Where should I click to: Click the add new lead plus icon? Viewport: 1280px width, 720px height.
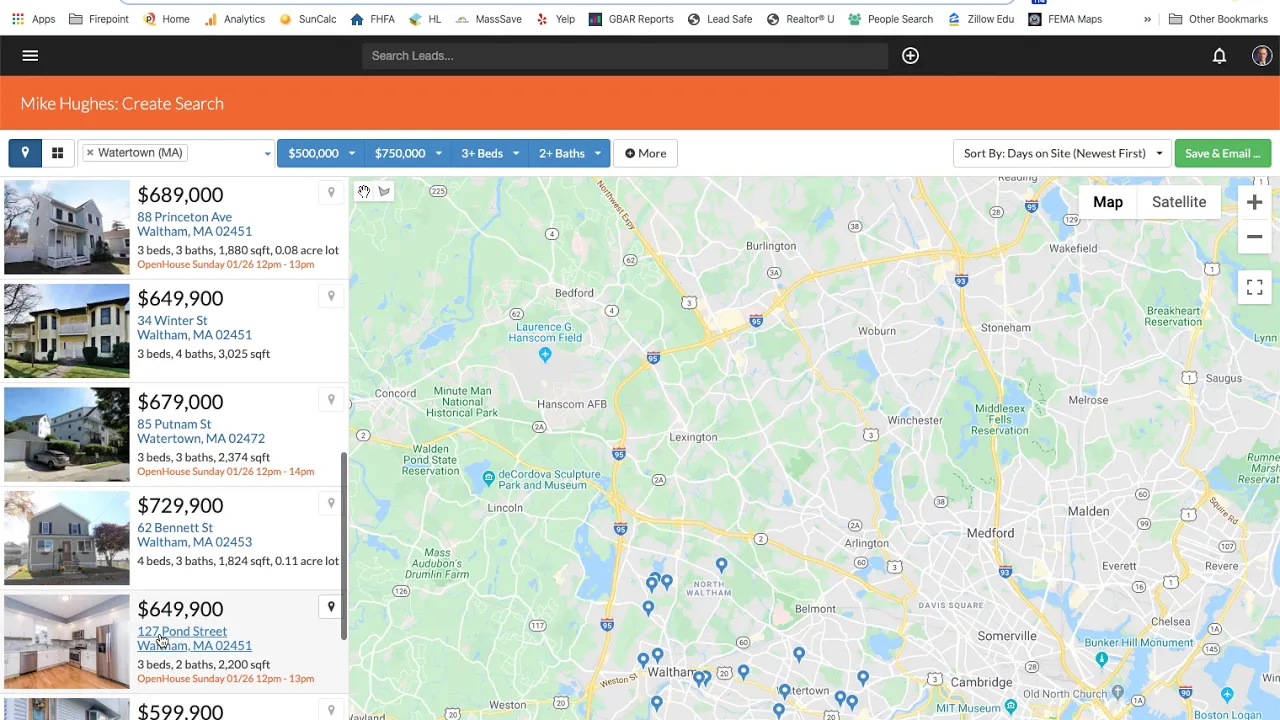click(x=910, y=56)
